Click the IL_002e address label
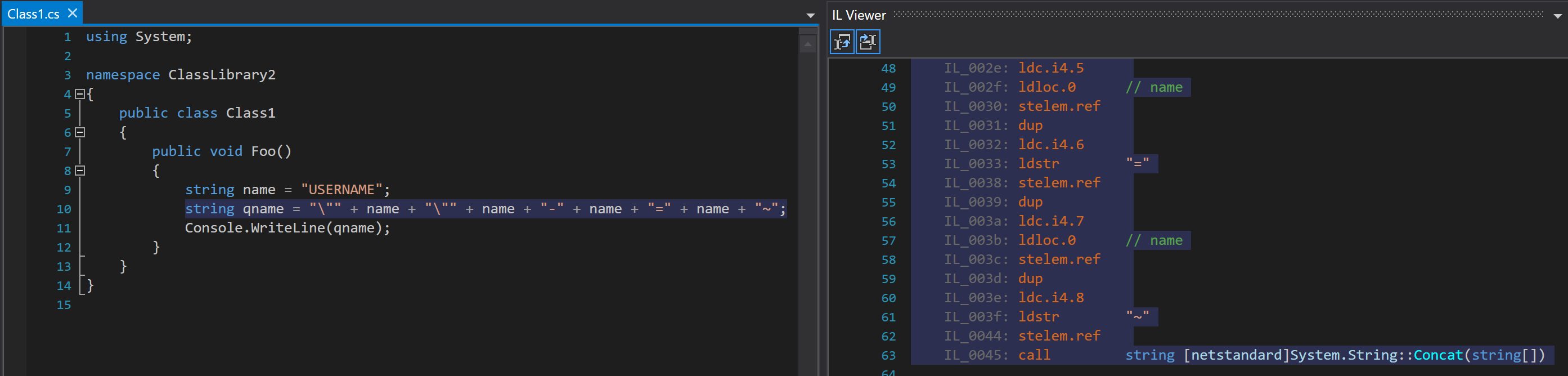Screen dimensions: 1568x376 [976, 68]
